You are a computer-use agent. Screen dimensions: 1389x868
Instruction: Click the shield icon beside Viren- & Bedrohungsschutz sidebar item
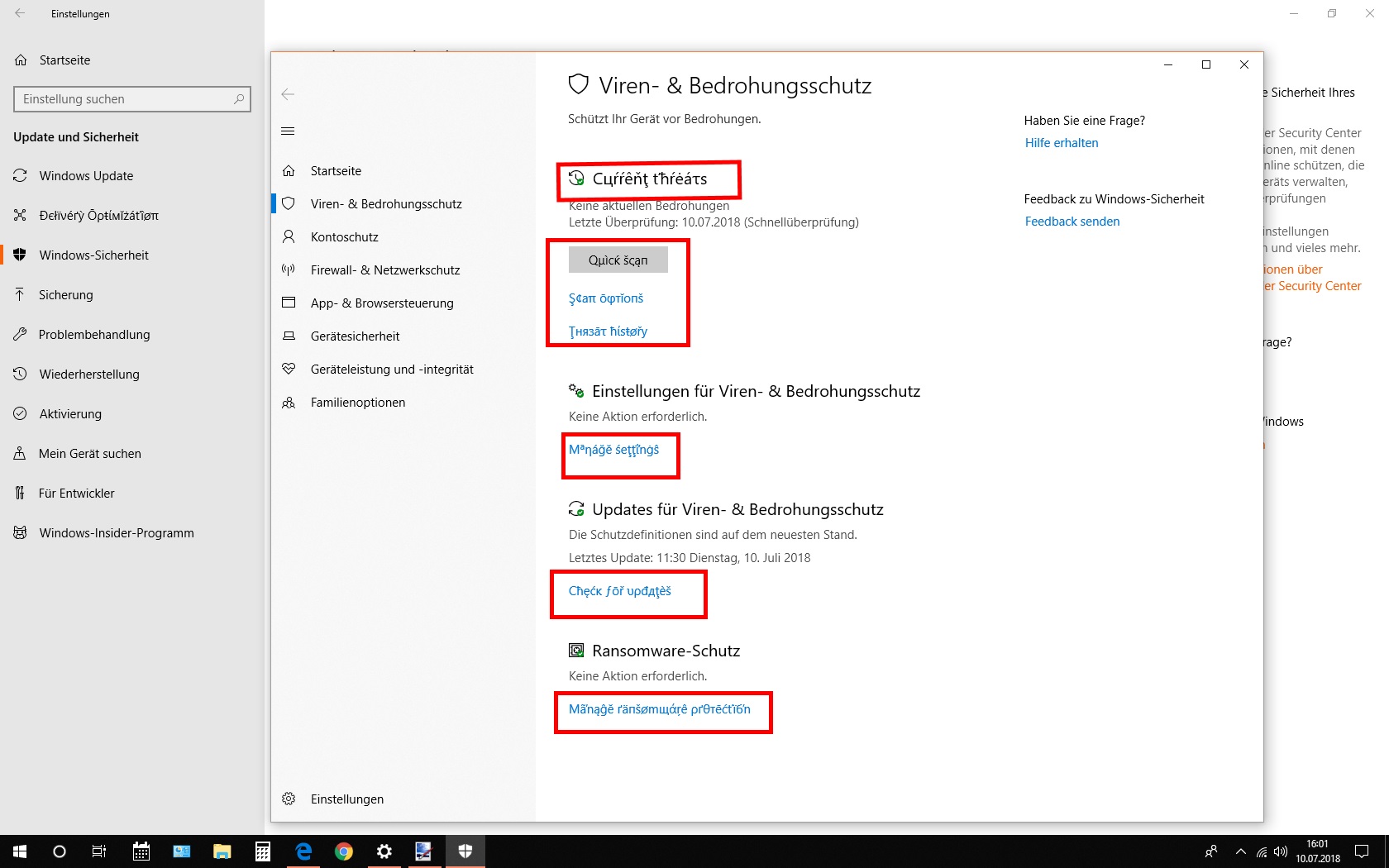pyautogui.click(x=289, y=203)
